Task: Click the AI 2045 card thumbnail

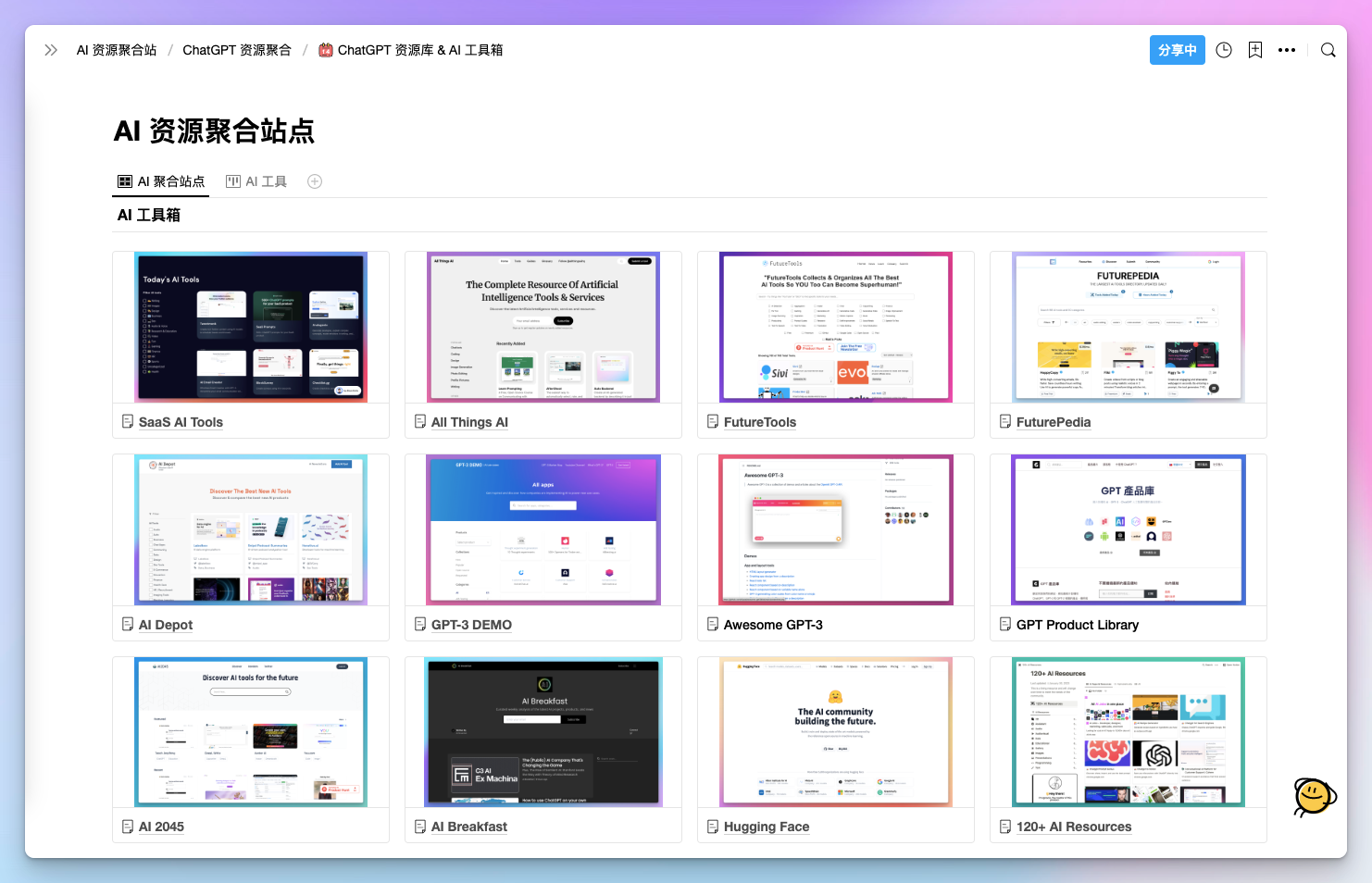Action: [250, 731]
